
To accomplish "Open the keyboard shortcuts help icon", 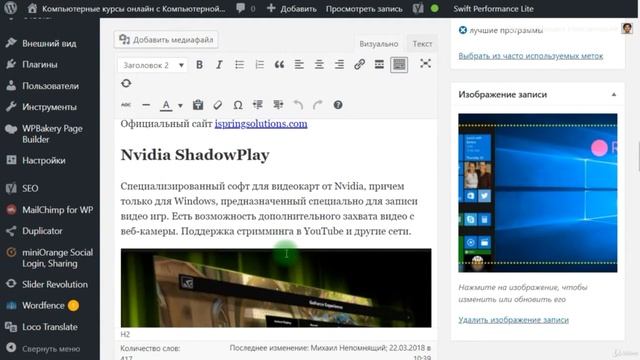I will click(338, 105).
